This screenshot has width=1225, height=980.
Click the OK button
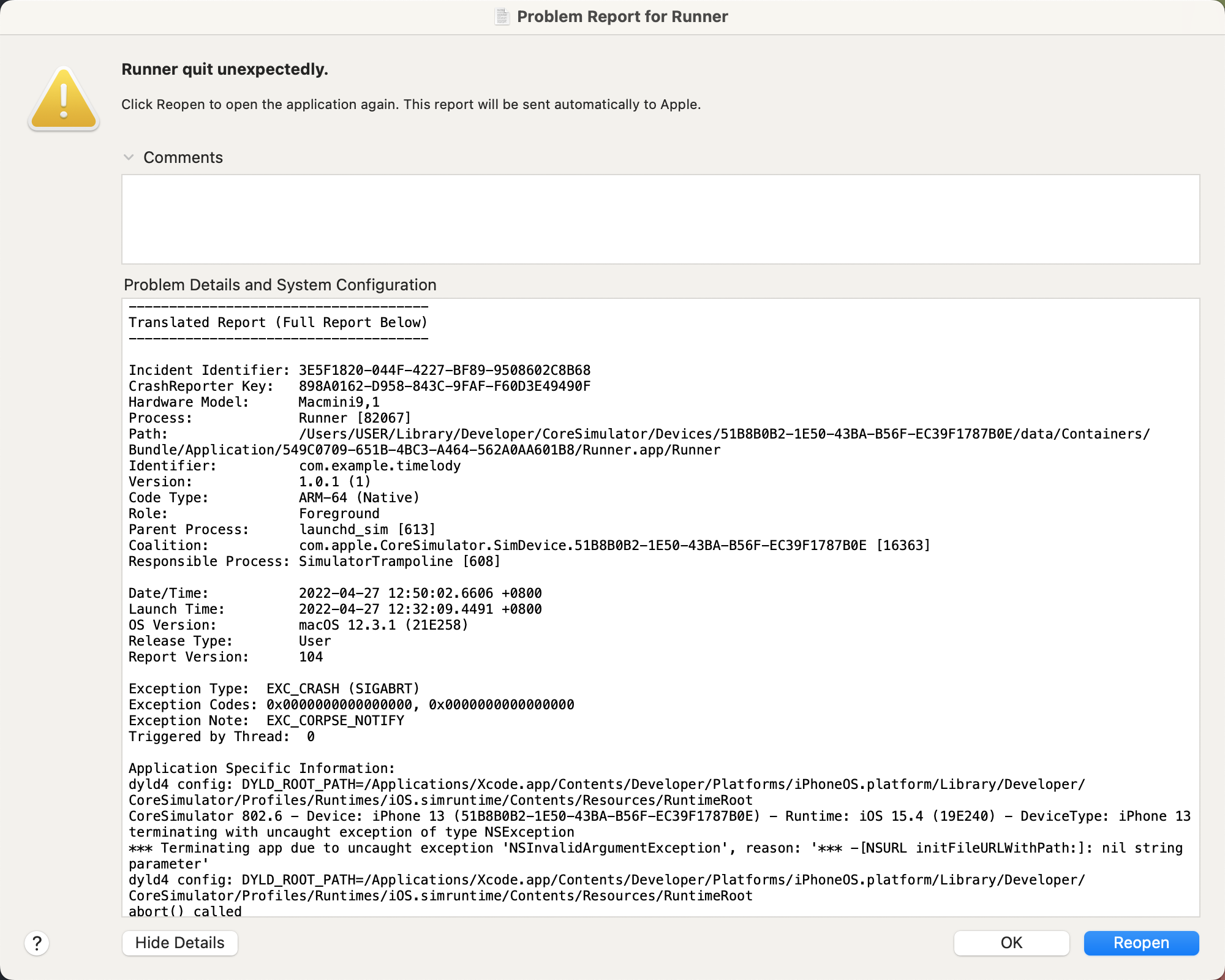pyautogui.click(x=1011, y=943)
